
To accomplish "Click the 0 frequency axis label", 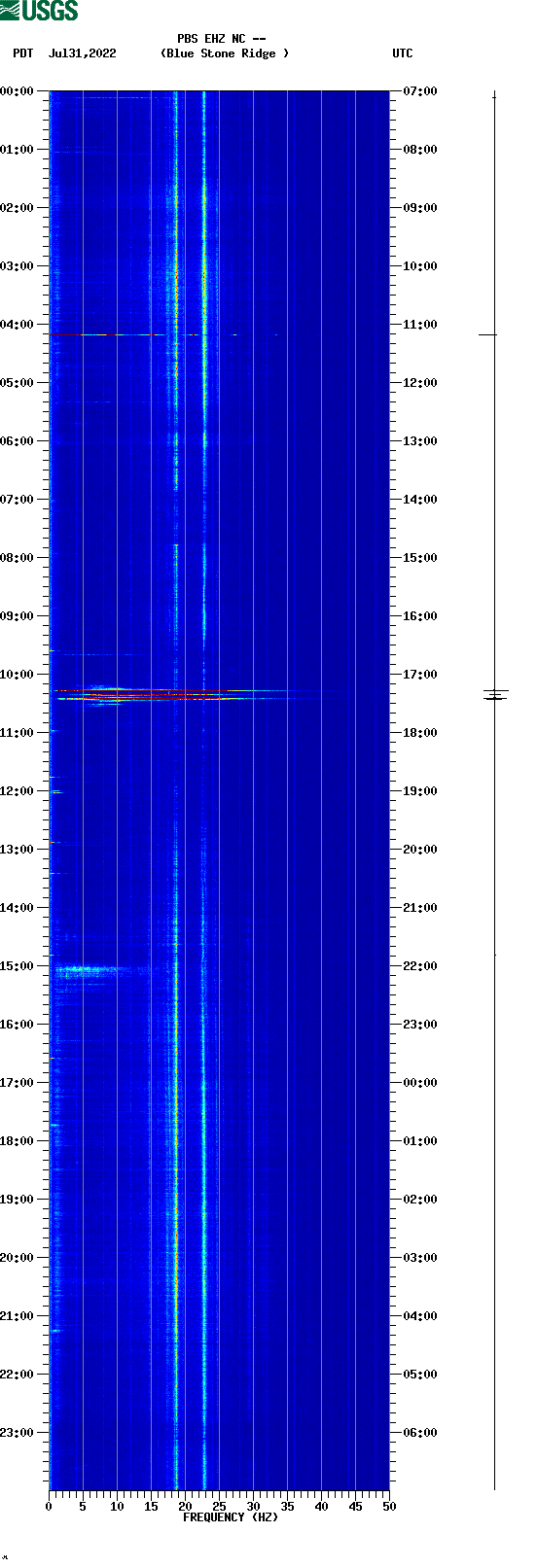I will [49, 1507].
